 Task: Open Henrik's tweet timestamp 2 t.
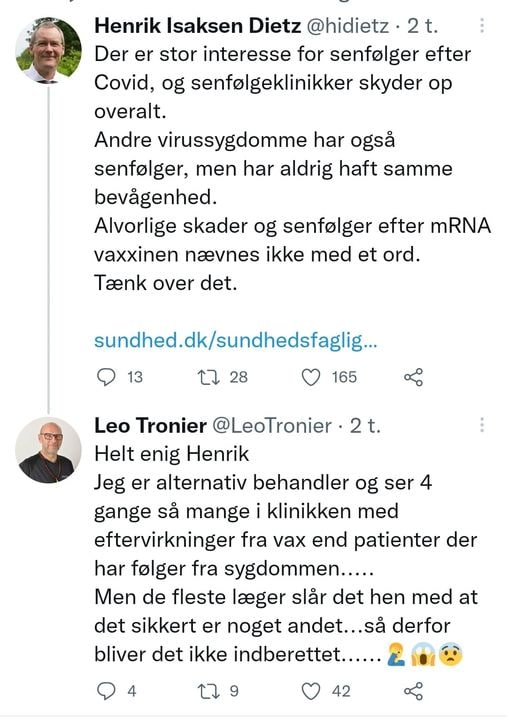click(x=422, y=26)
